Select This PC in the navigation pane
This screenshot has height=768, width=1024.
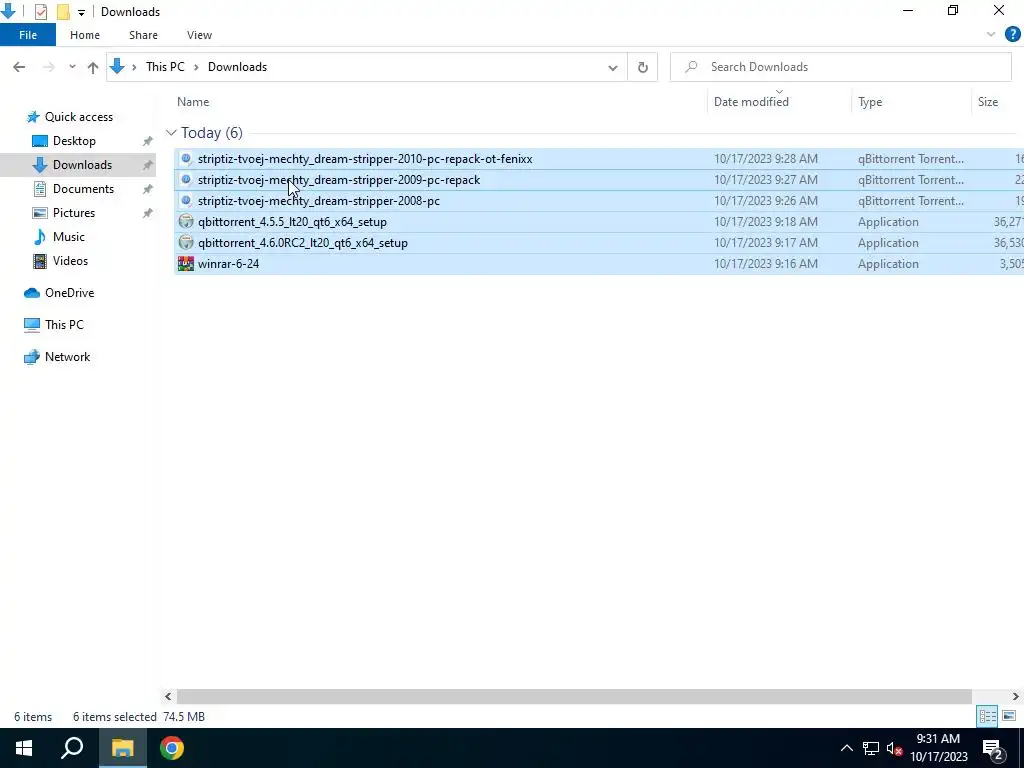coord(64,325)
